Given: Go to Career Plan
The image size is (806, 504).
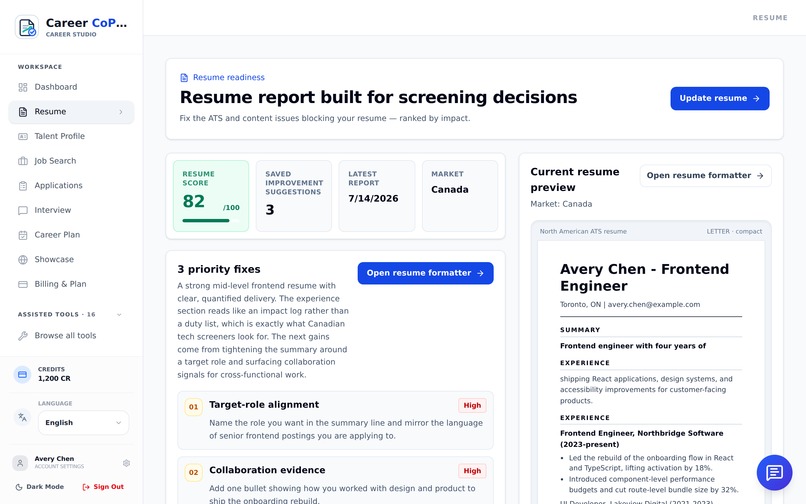Looking at the screenshot, I should pos(71,235).
